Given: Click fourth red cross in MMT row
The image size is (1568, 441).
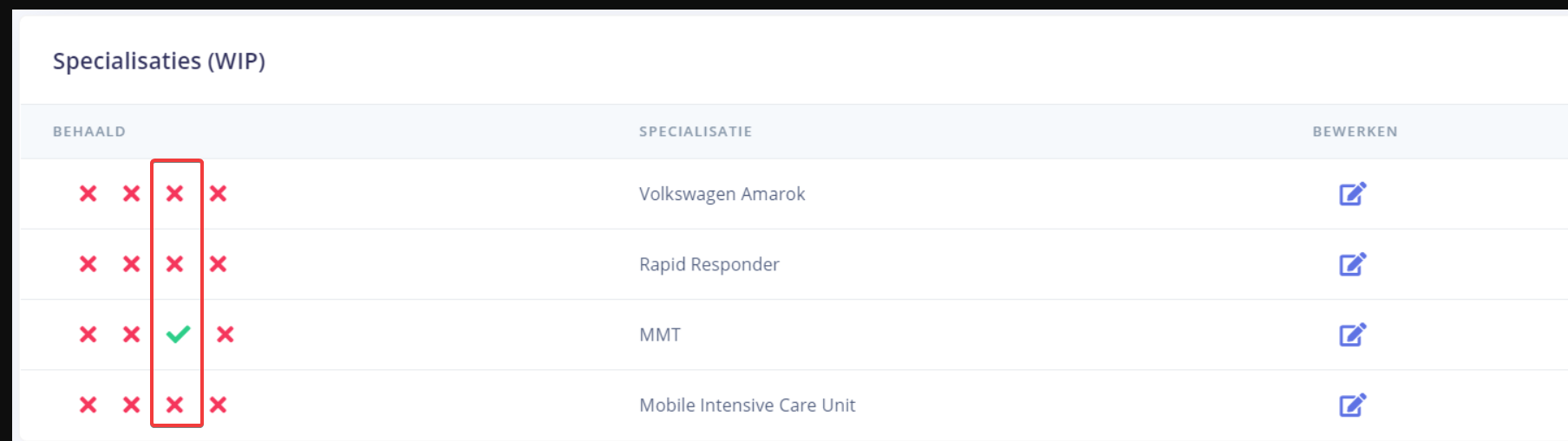Looking at the screenshot, I should 225,334.
